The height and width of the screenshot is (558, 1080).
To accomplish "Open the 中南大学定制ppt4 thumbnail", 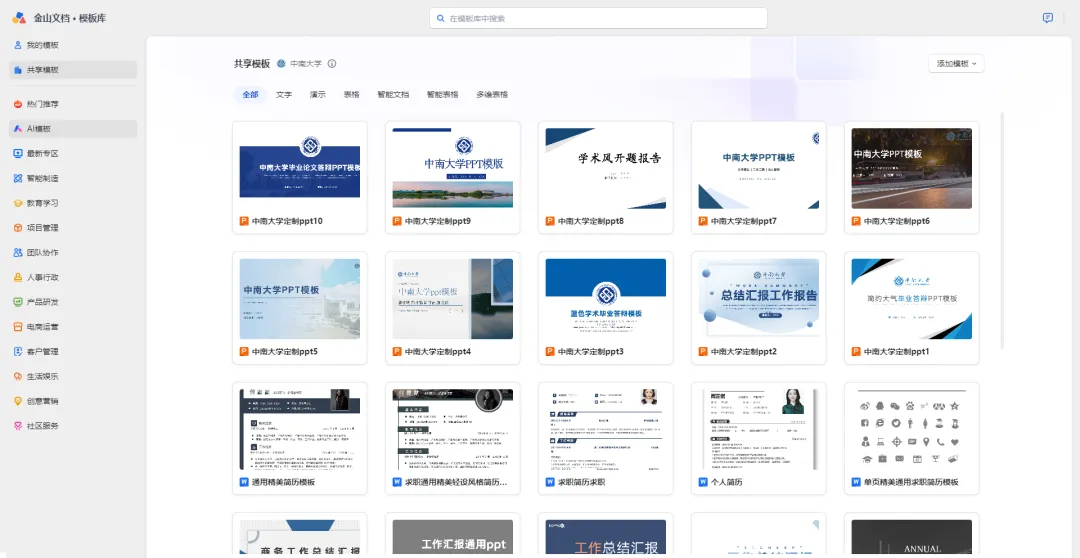I will click(x=453, y=298).
